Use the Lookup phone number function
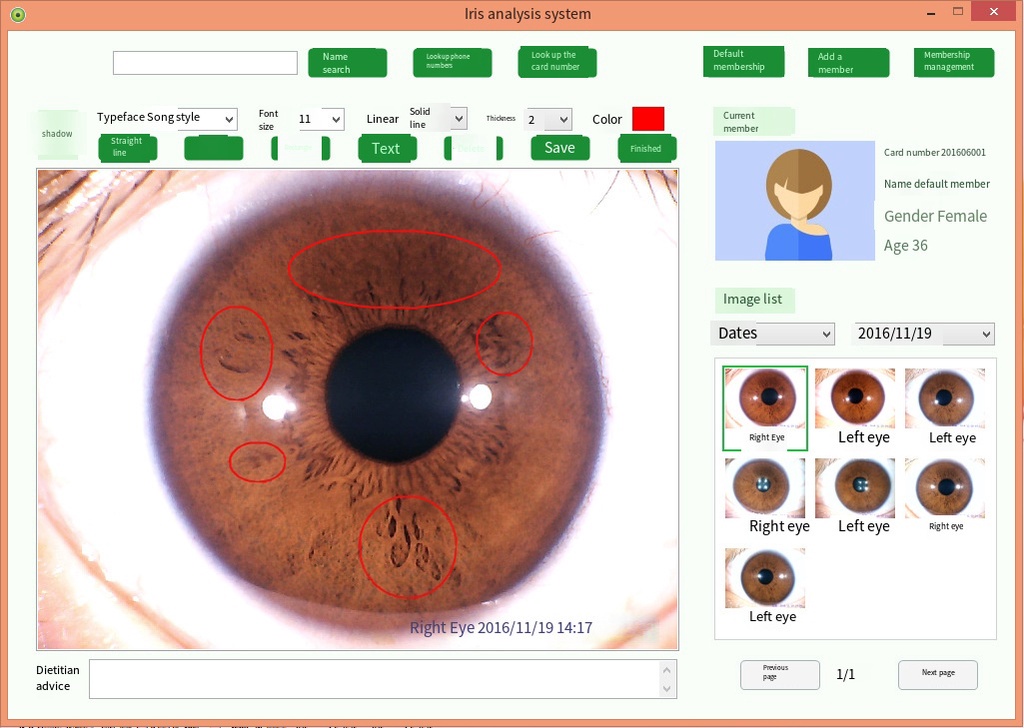 (452, 62)
